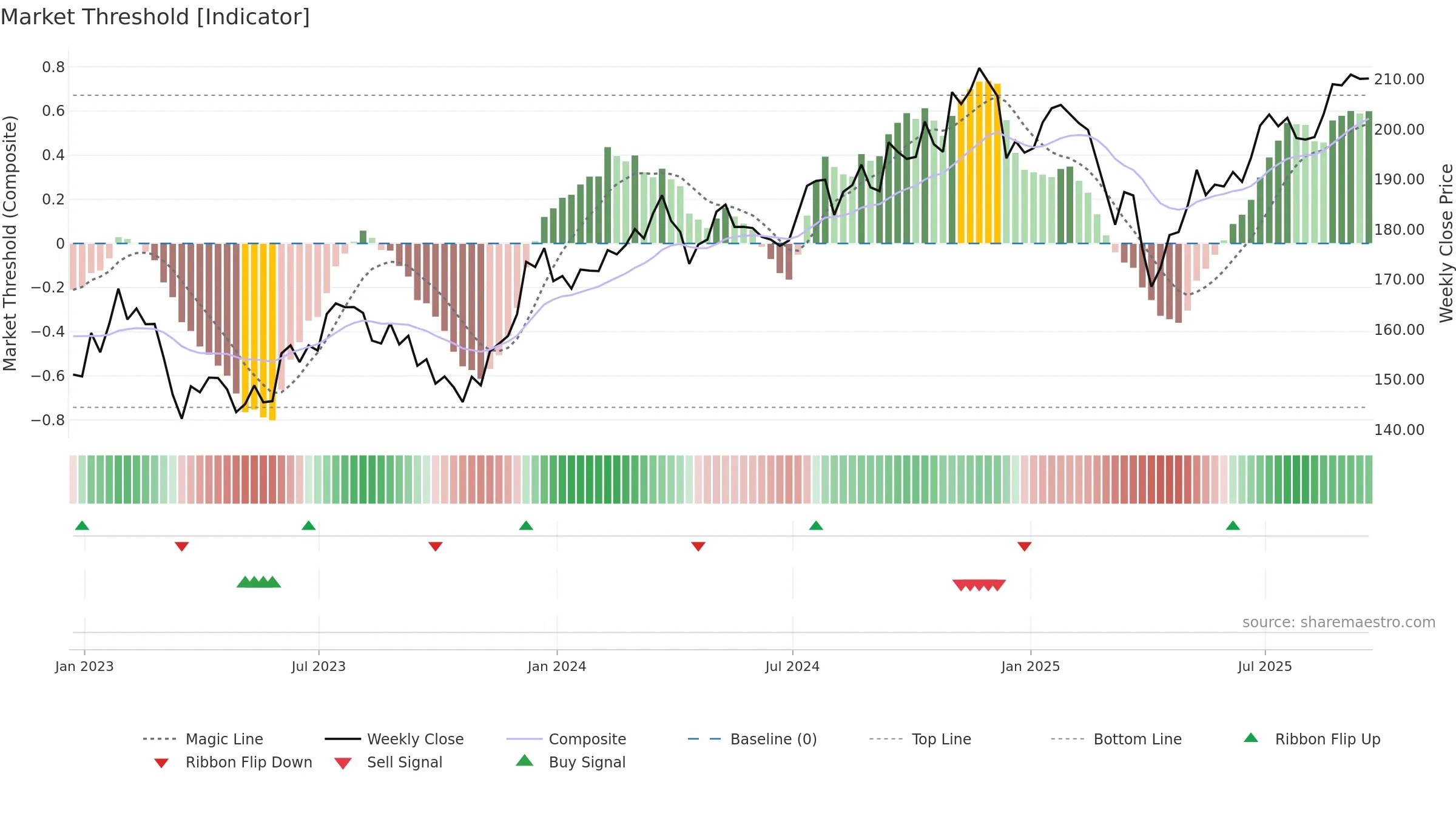Click the Ribbon Flip Up triangle before Jan 2024
This screenshot has width=1456, height=819.
(526, 525)
